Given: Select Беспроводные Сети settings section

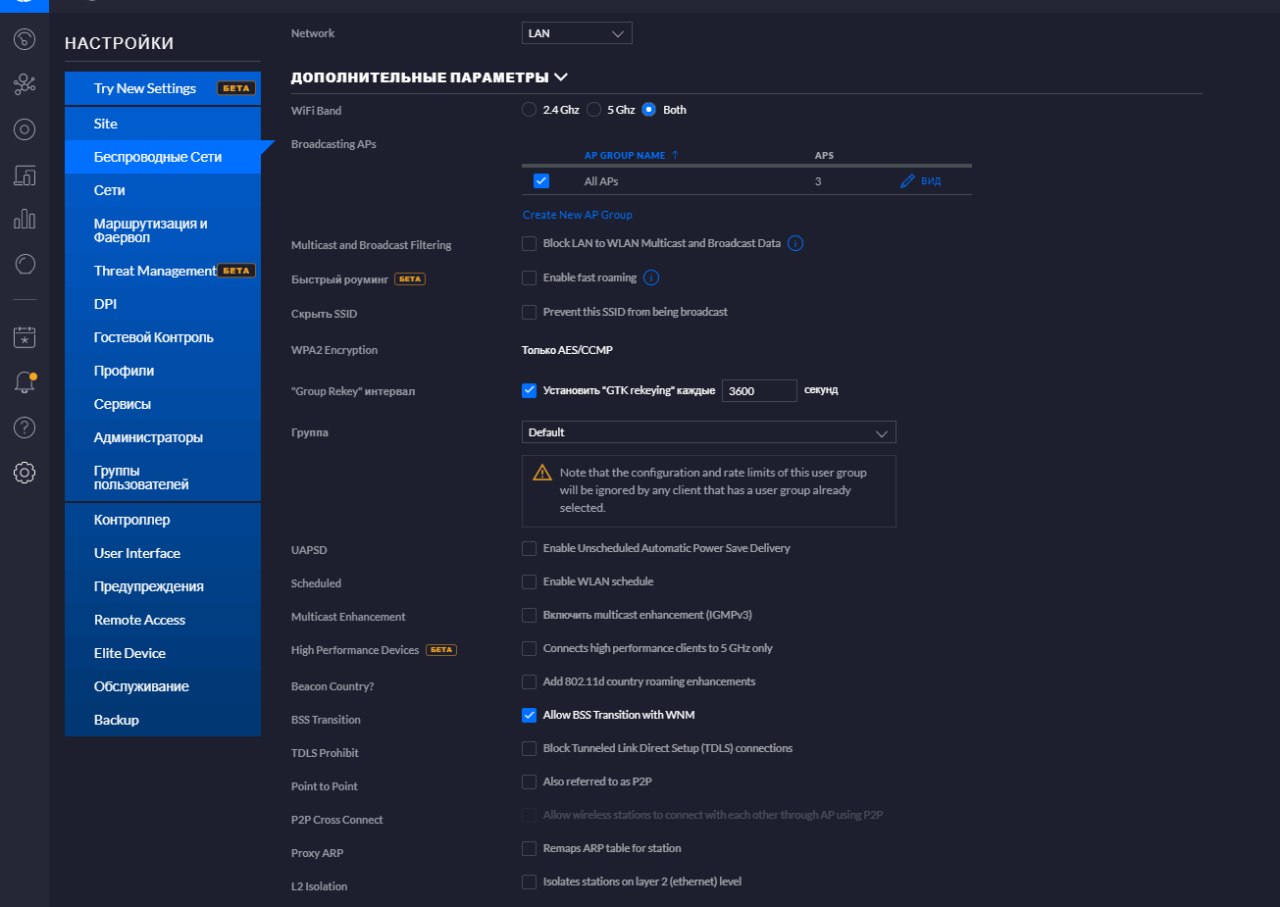Looking at the screenshot, I should (x=163, y=157).
